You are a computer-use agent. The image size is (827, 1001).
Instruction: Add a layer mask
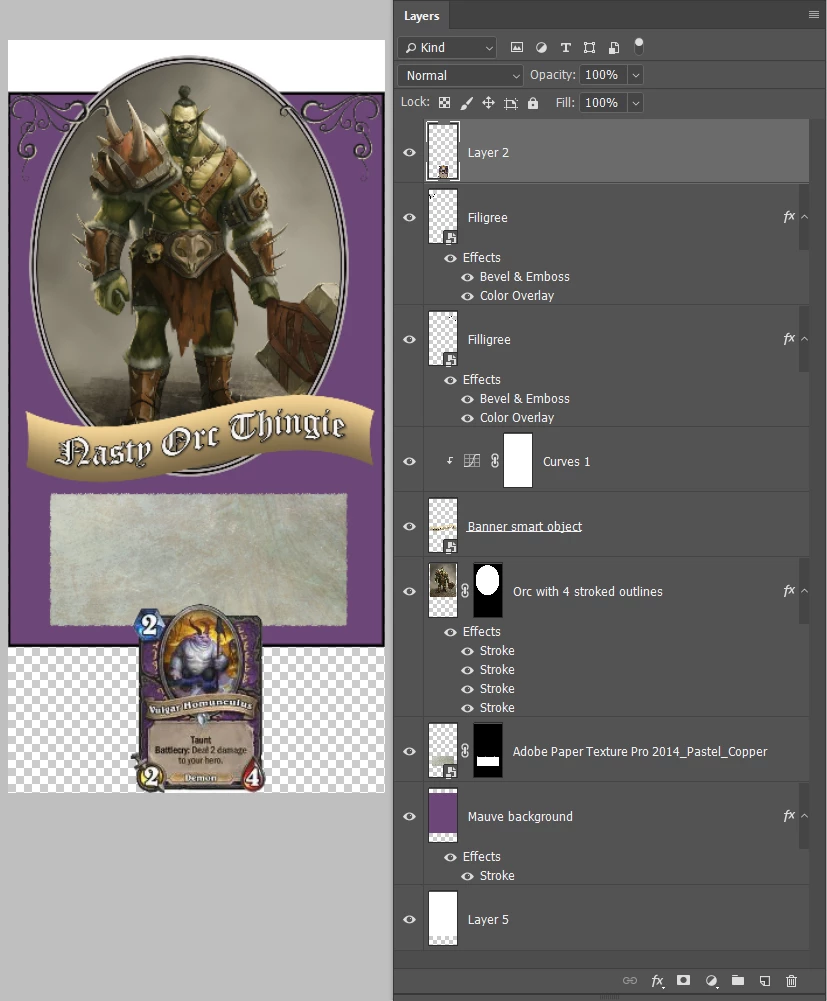point(683,980)
